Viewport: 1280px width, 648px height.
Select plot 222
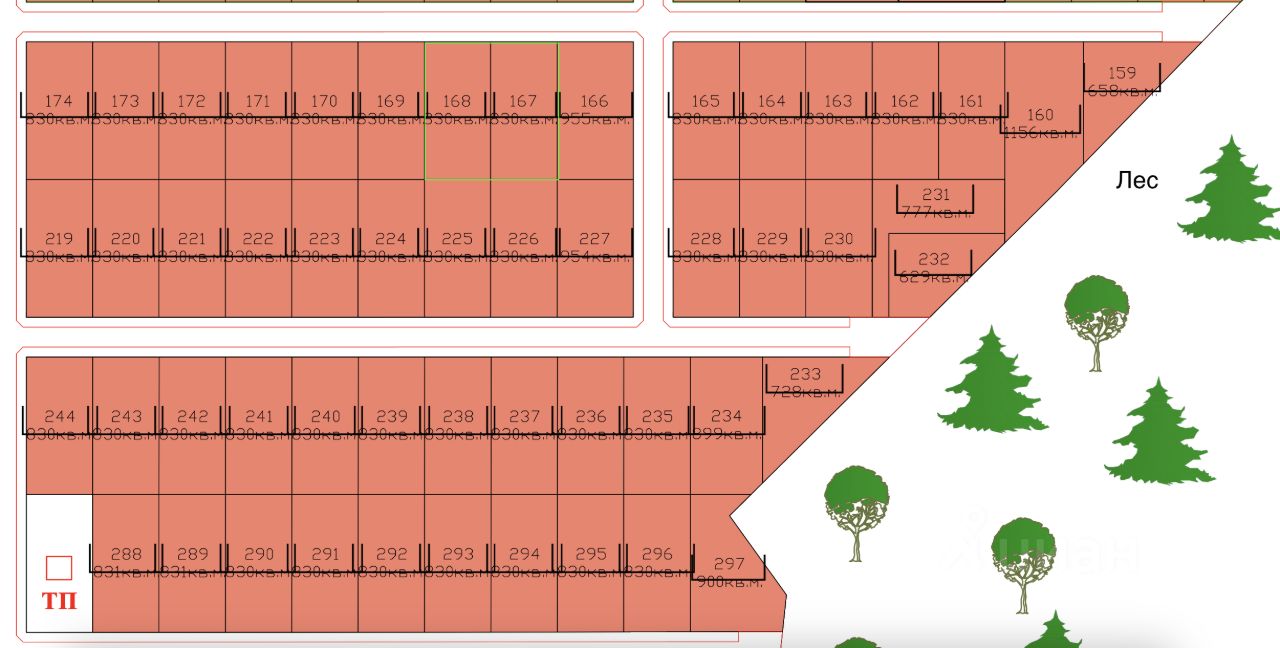pos(259,248)
